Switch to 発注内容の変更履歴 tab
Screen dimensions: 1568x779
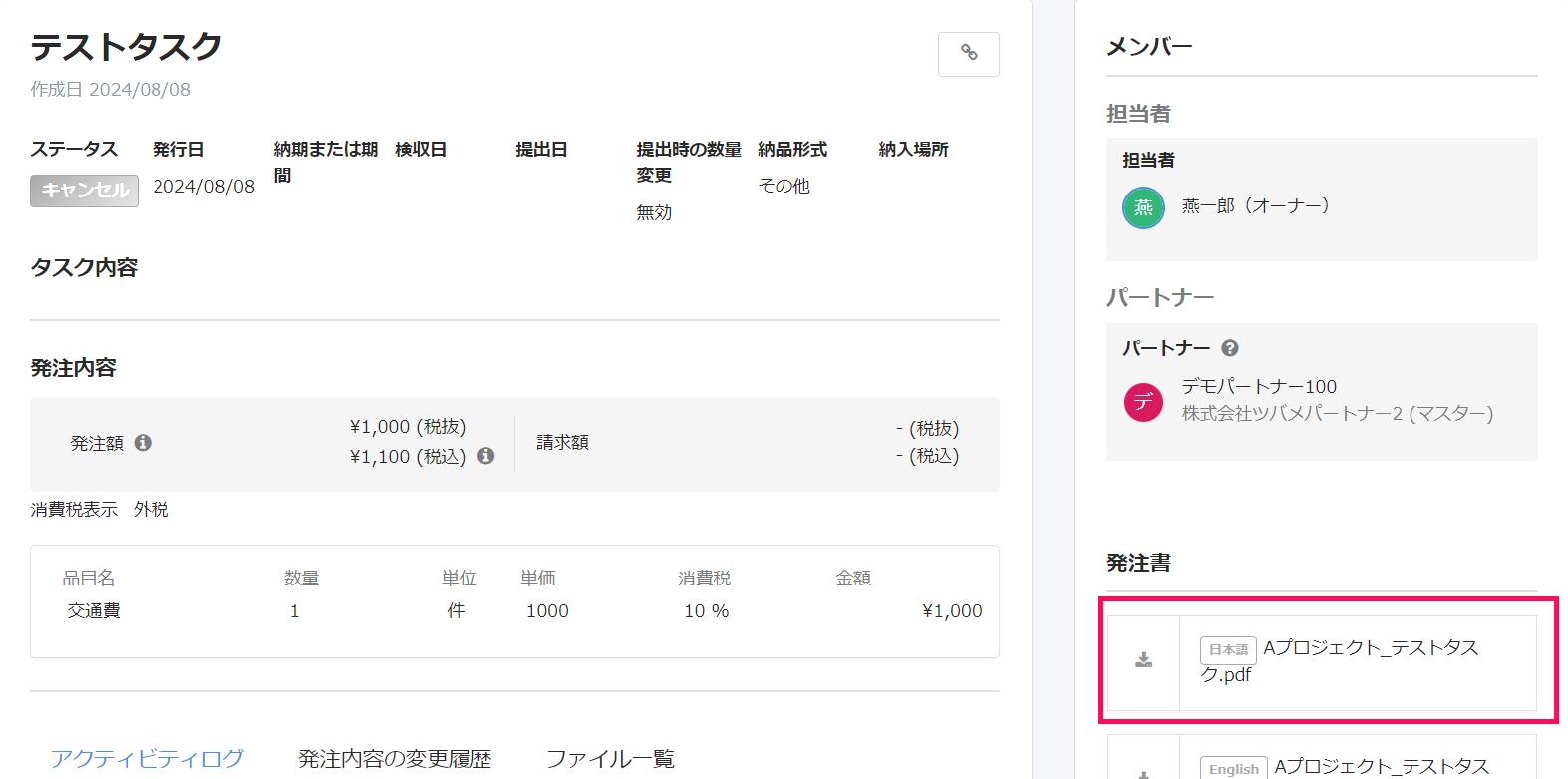click(x=395, y=759)
